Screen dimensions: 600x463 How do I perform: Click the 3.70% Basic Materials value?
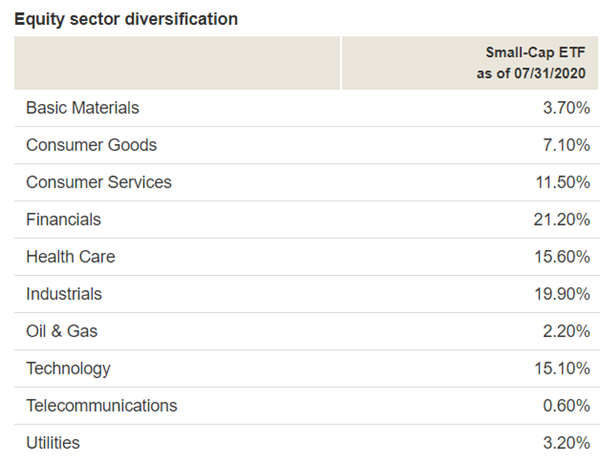tap(563, 108)
